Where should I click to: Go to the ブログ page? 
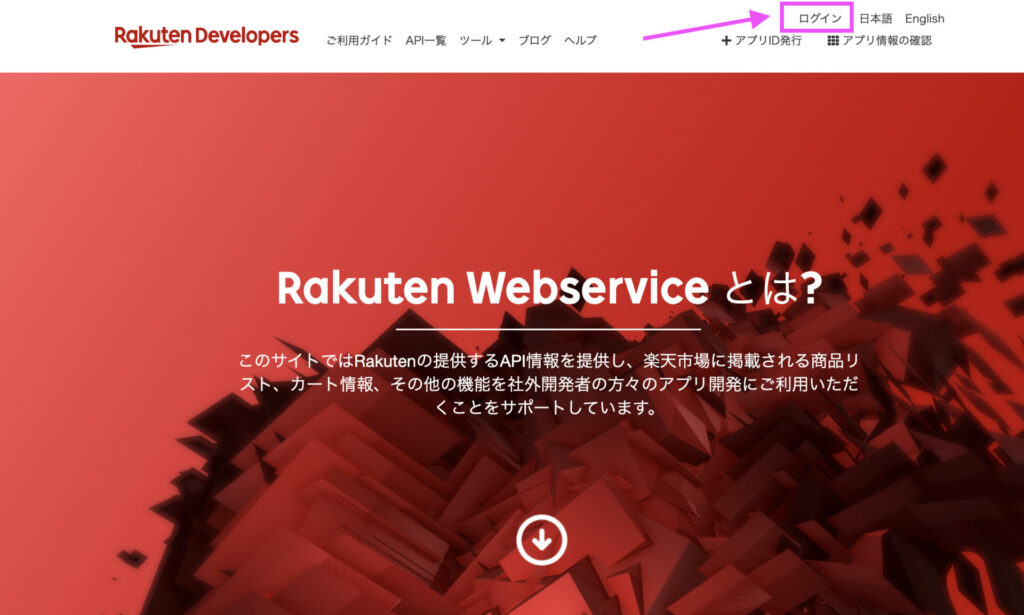pos(535,40)
